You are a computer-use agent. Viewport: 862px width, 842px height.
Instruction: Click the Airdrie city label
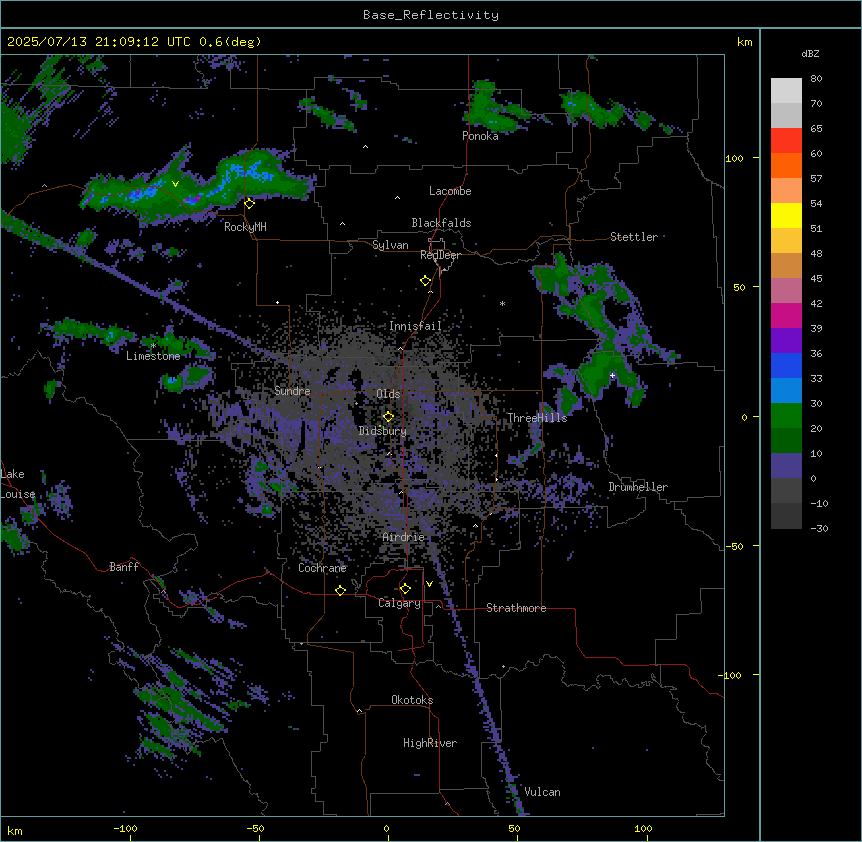[404, 537]
